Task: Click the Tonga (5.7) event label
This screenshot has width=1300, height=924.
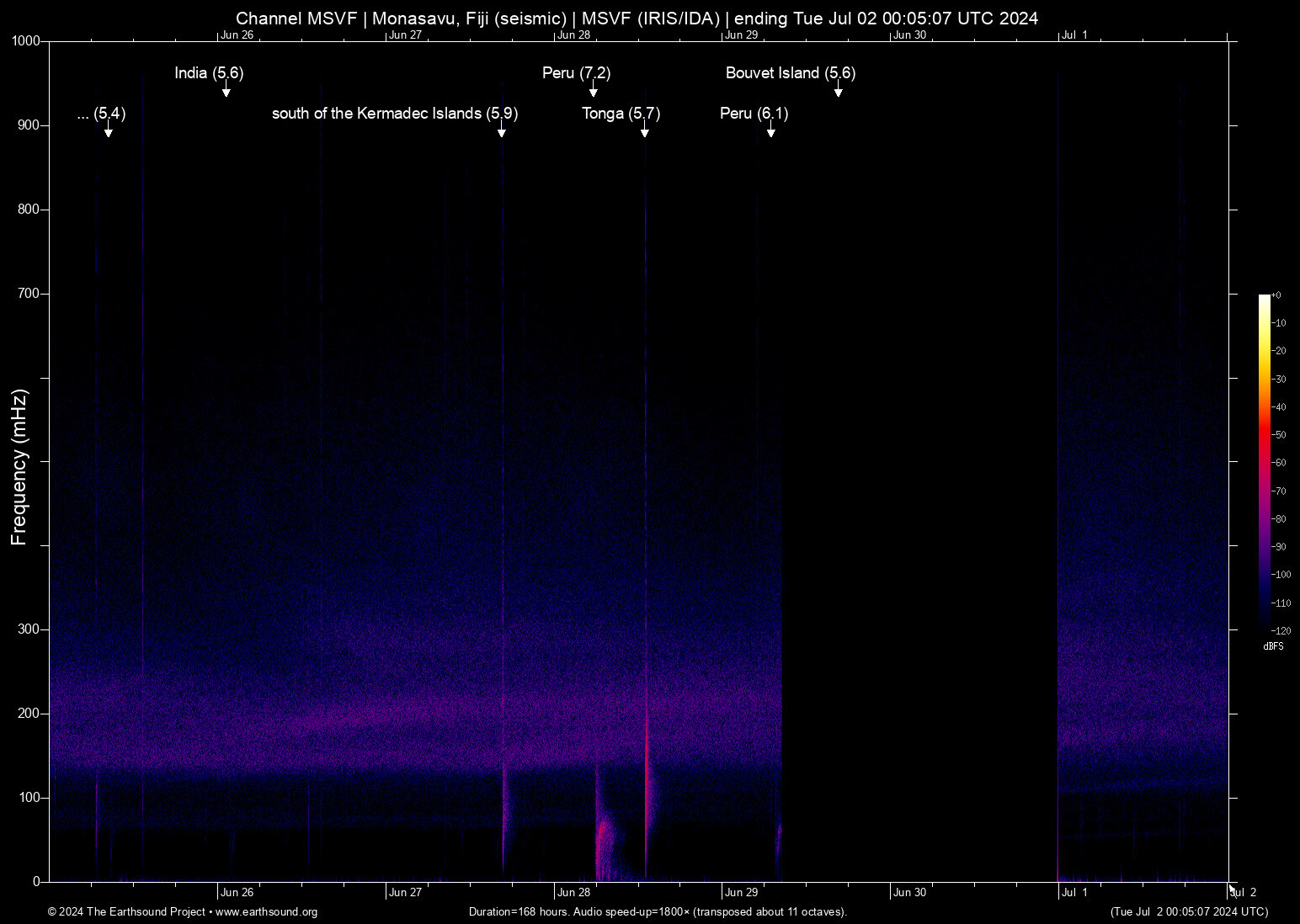Action: coord(621,114)
